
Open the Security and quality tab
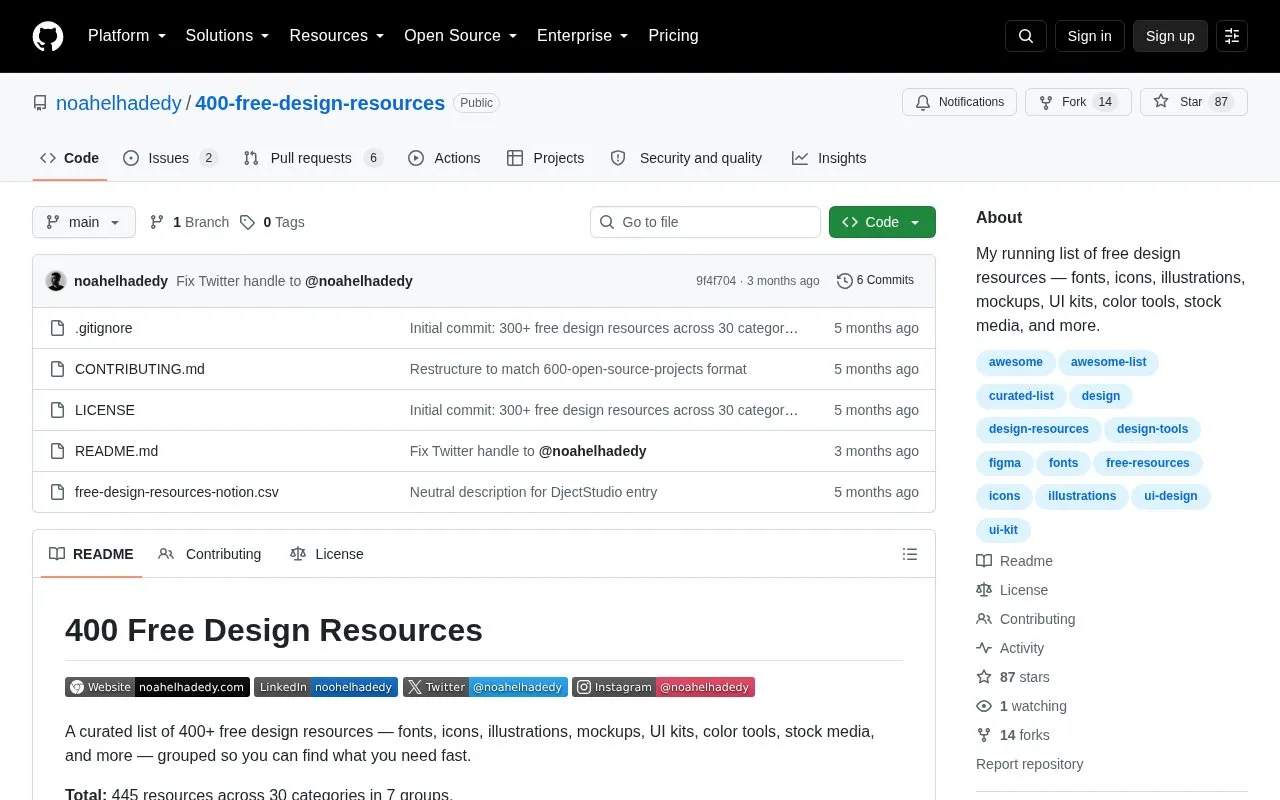pos(686,158)
